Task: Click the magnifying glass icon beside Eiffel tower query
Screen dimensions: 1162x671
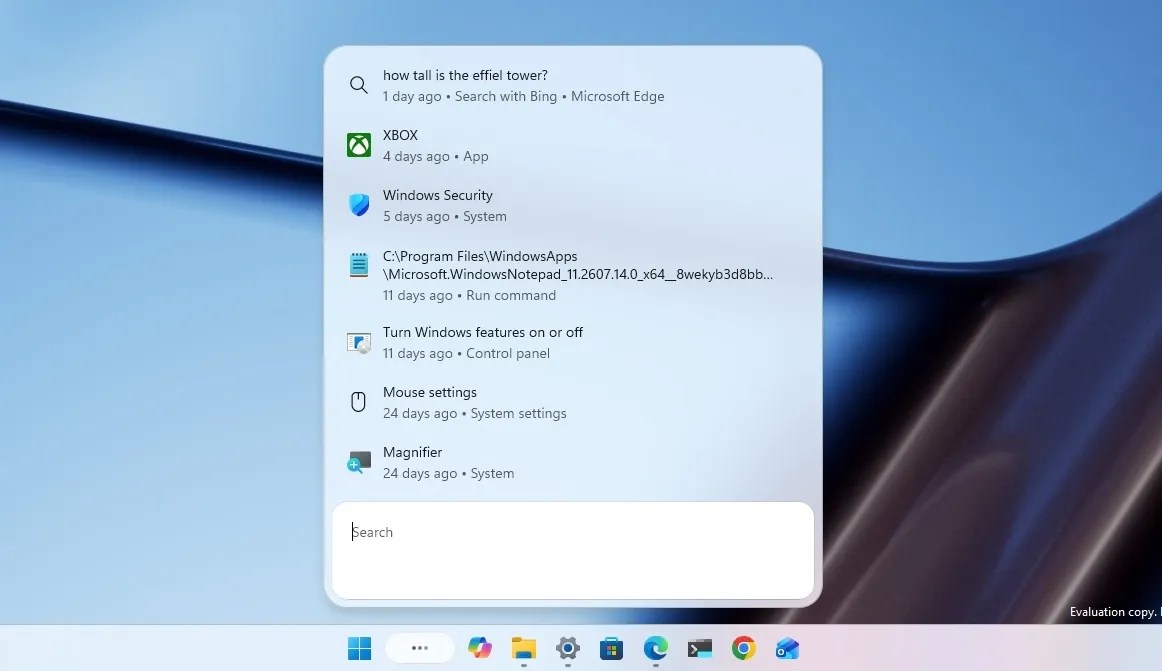Action: [x=359, y=85]
